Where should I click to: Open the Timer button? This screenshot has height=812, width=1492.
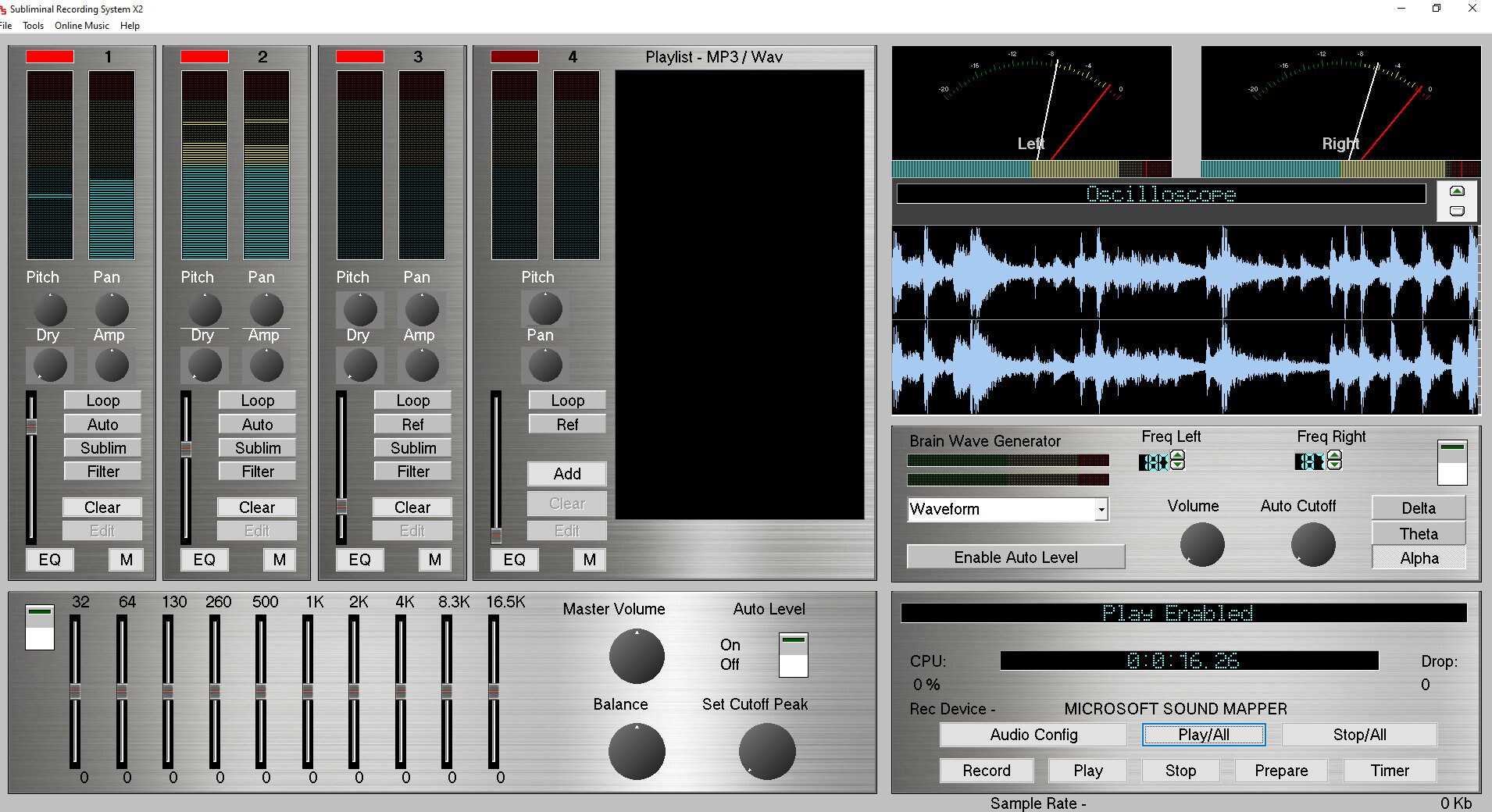1390,771
